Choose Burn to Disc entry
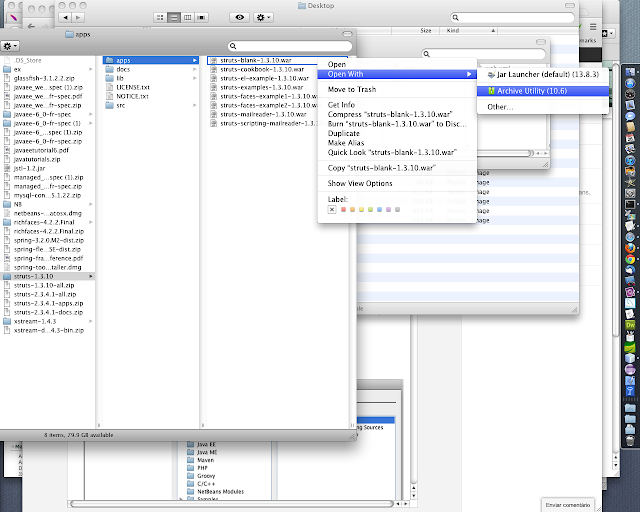This screenshot has width=640, height=512. [397, 124]
